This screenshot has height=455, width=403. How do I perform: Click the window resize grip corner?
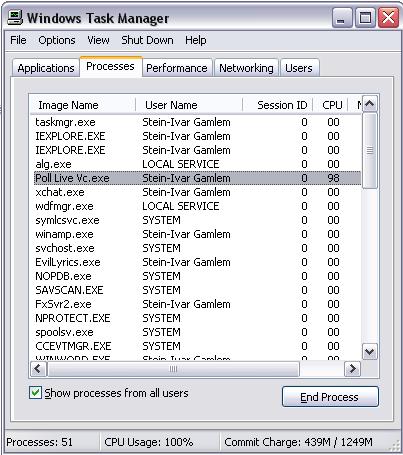coord(395,447)
